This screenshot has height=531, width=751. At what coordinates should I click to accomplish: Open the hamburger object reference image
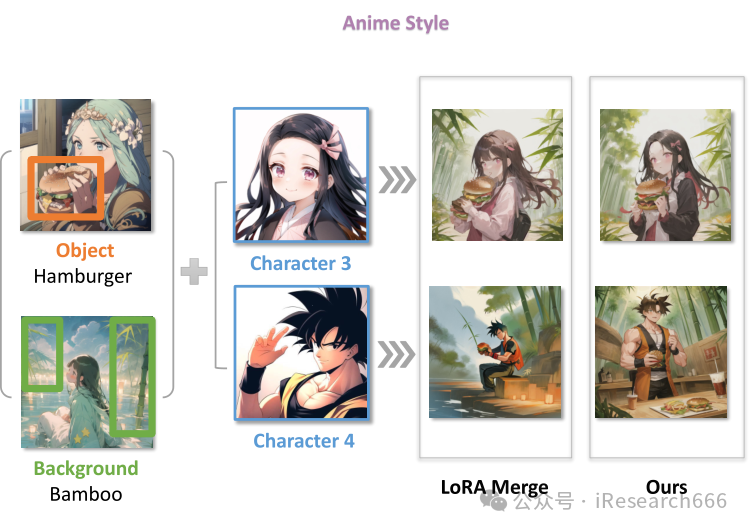pos(85,165)
